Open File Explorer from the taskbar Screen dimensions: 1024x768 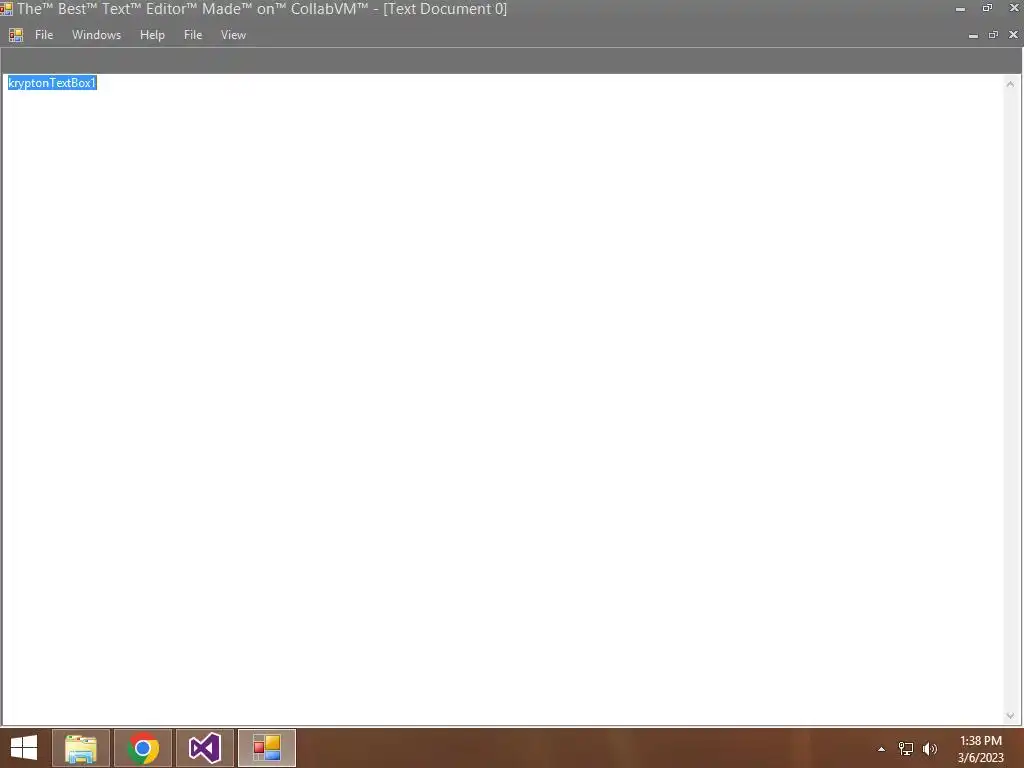(81, 748)
